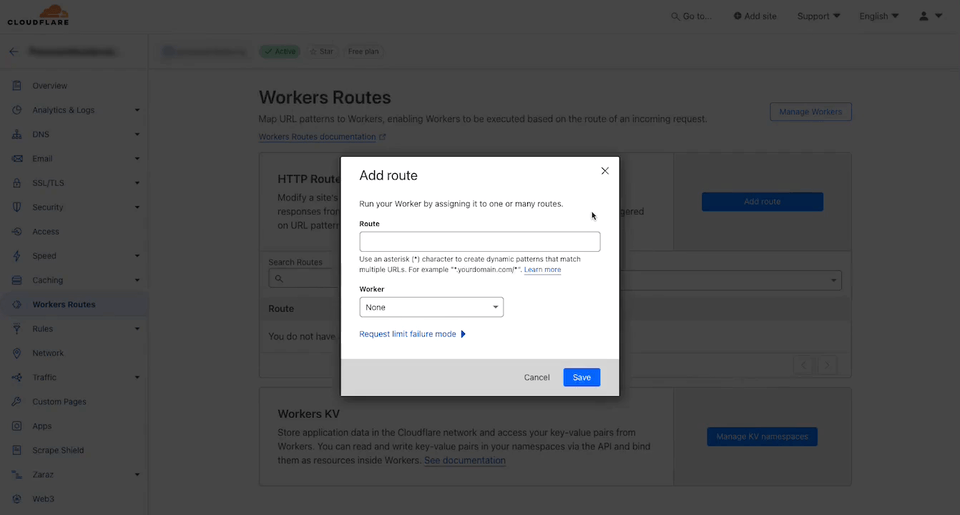
Task: Click the Search Routes magnifier icon
Action: 279,279
